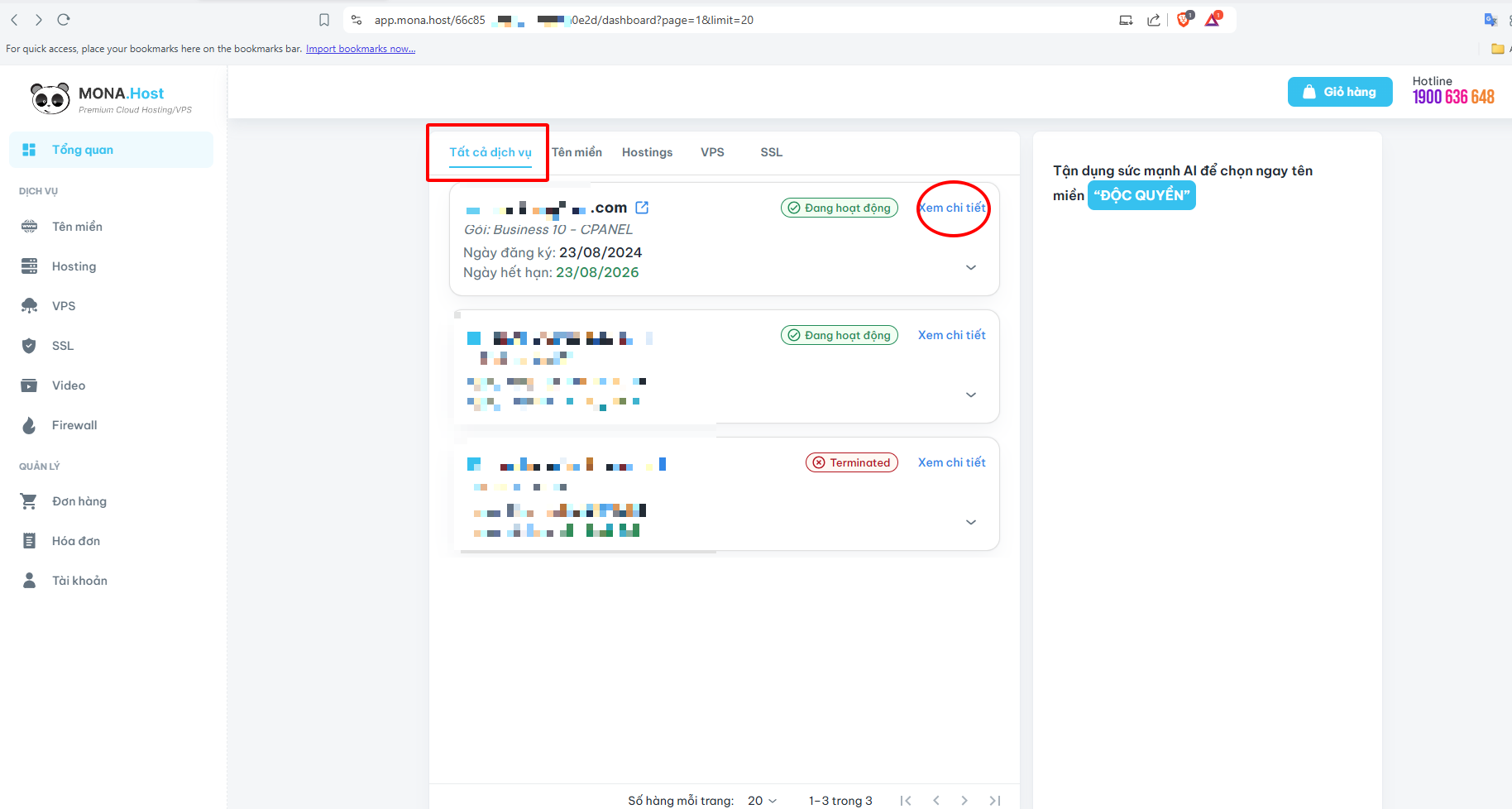The height and width of the screenshot is (809, 1512).
Task: Switch to the Hostings tab
Action: [647, 152]
